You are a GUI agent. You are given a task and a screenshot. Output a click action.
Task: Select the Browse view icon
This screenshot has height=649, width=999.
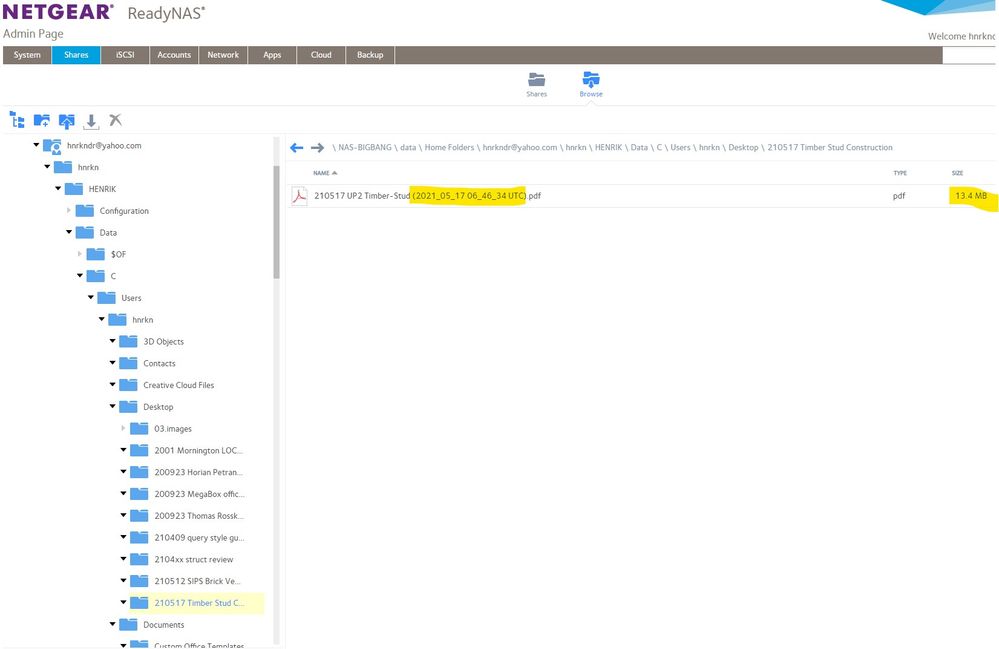coord(591,80)
